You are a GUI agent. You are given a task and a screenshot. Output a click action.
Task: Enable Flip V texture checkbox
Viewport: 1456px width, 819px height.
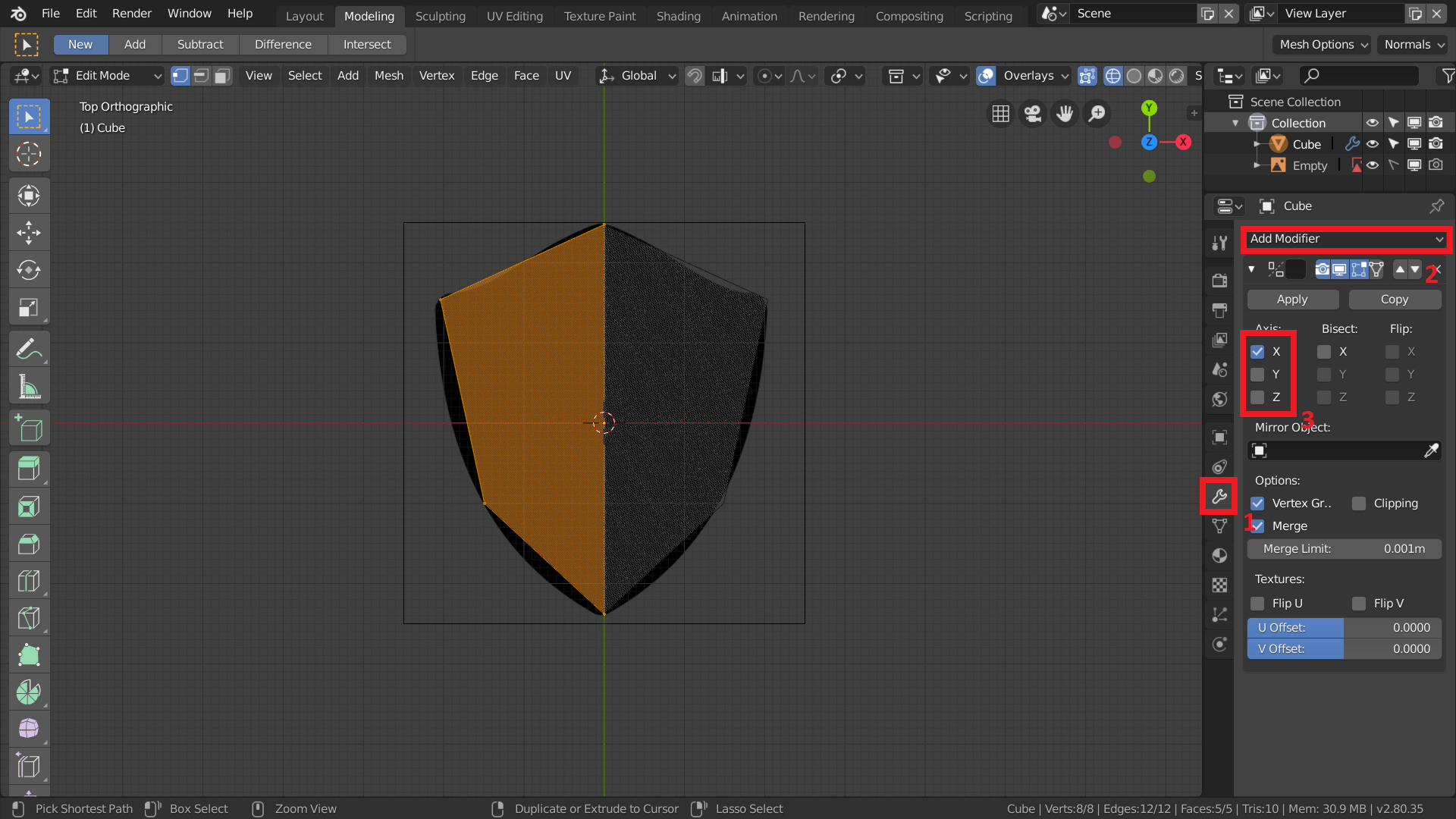(x=1359, y=604)
